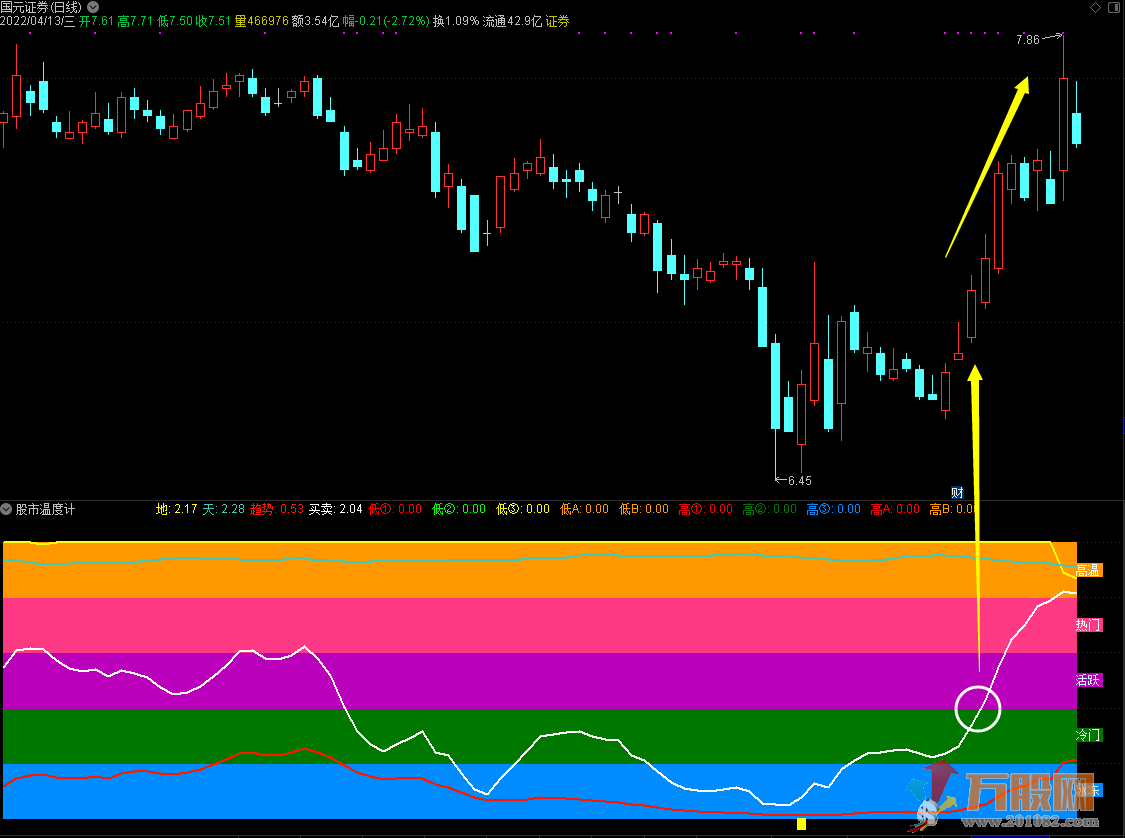Viewport: 1125px width, 838px height.
Task: Click the 冷门 zone label
Action: (x=1088, y=735)
